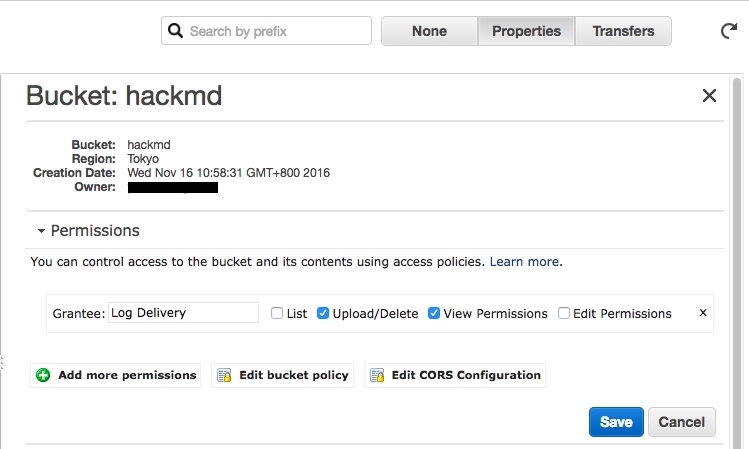
Task: Click the Edit CORS Configuration document icon
Action: [x=377, y=375]
